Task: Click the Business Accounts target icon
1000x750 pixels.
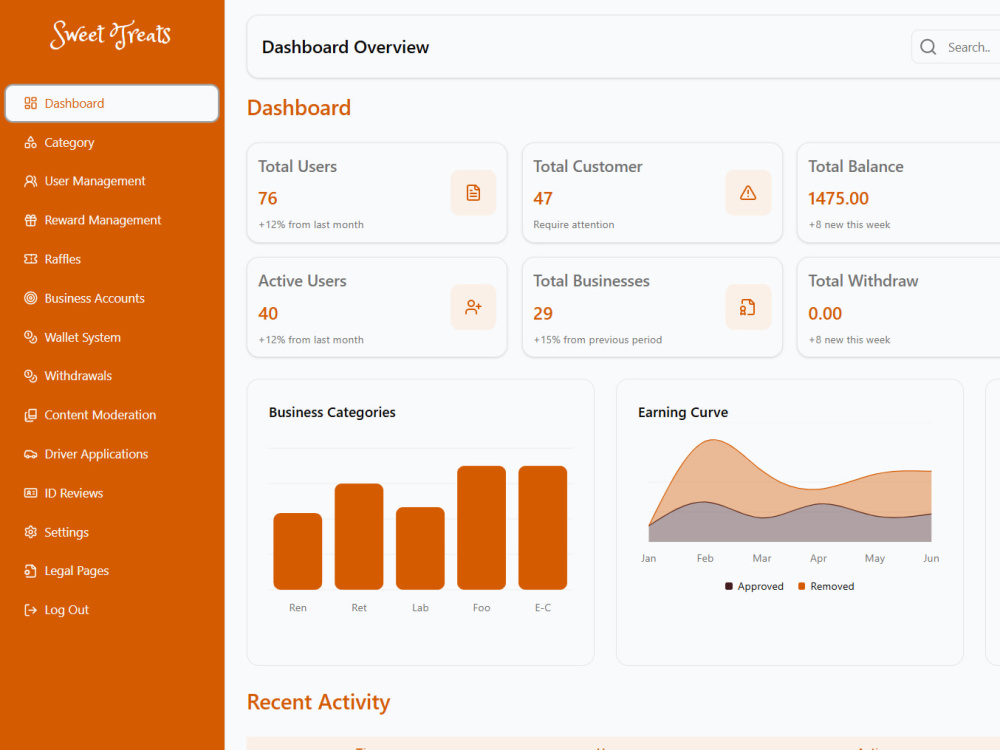Action: coord(31,298)
